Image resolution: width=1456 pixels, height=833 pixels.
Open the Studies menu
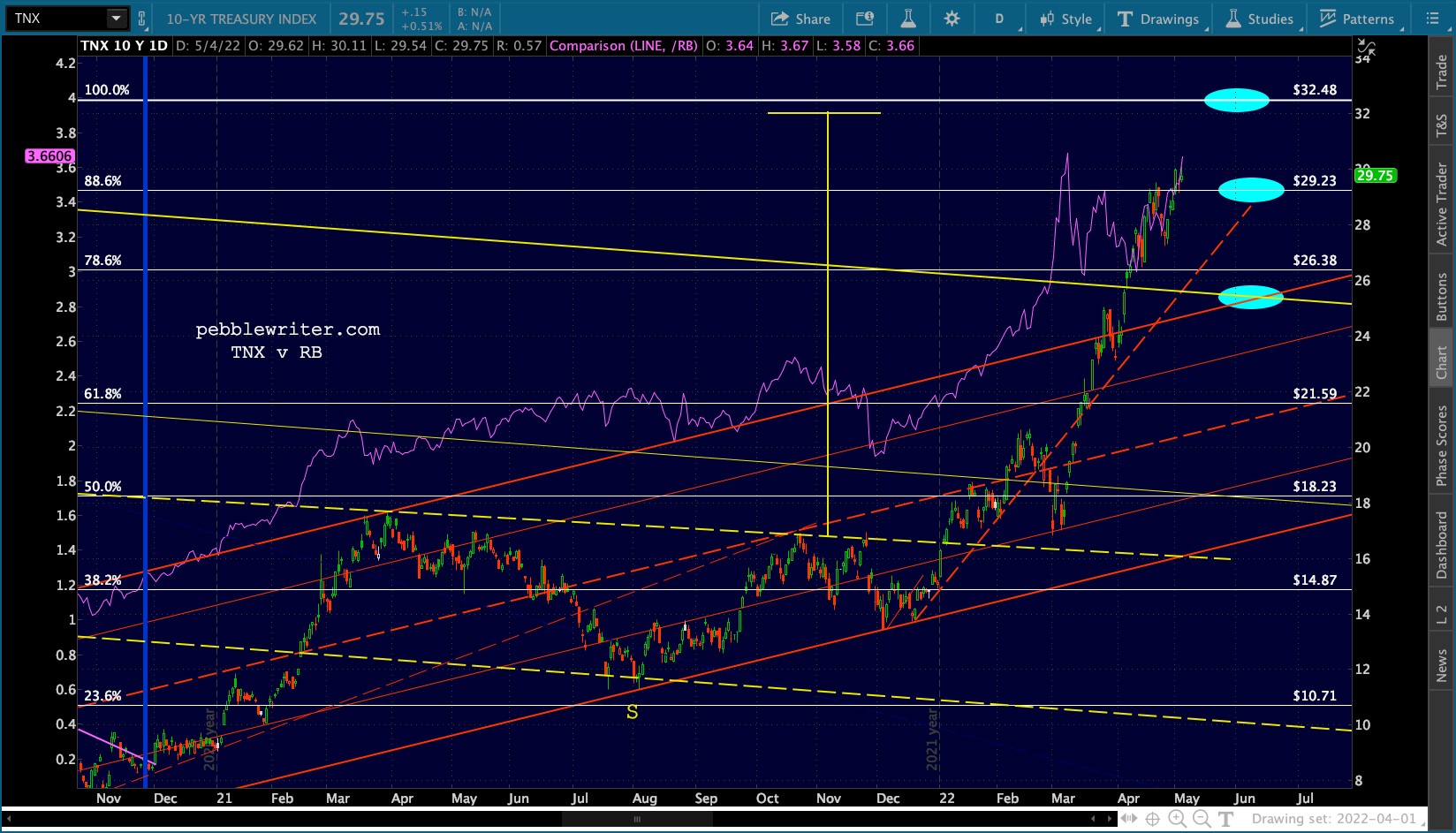(1261, 19)
